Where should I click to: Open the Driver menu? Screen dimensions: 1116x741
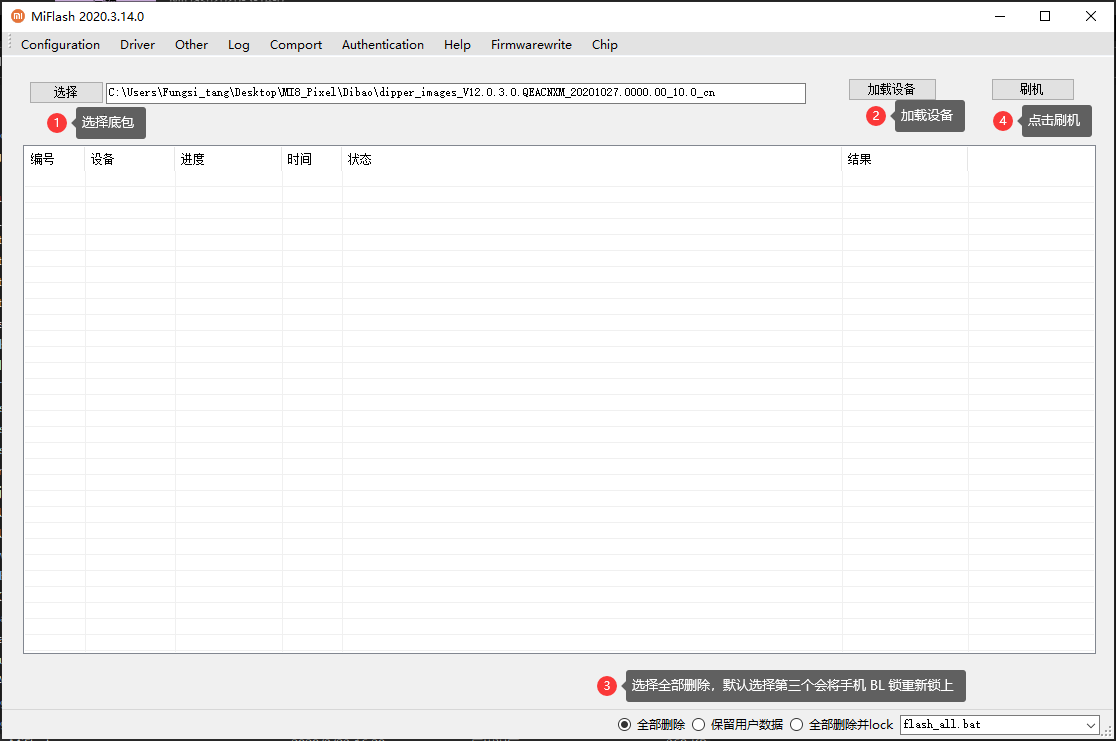click(137, 45)
